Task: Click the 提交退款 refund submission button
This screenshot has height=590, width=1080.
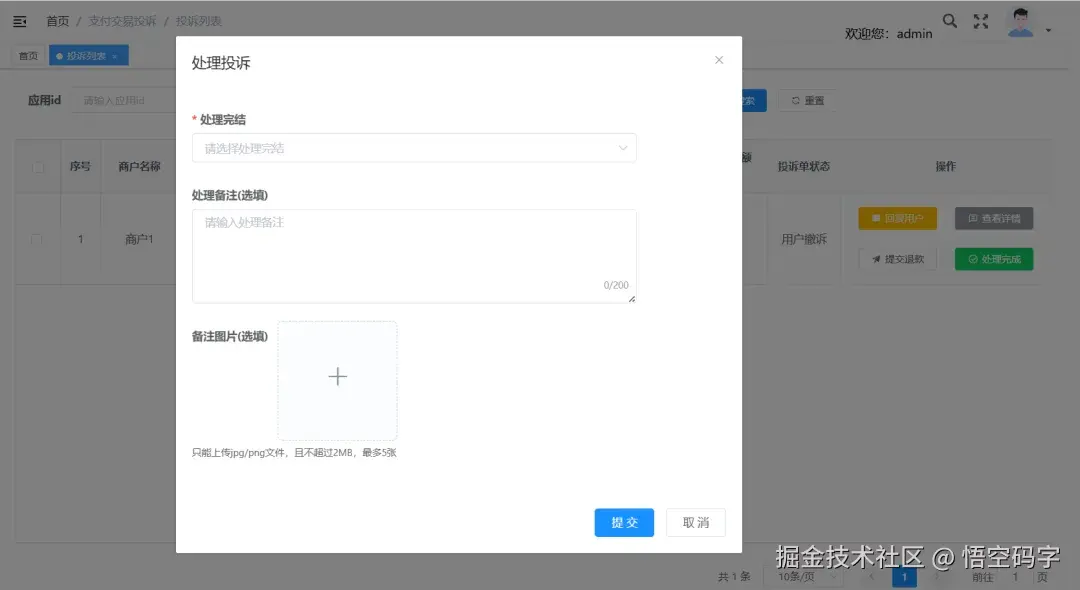Action: coord(897,259)
